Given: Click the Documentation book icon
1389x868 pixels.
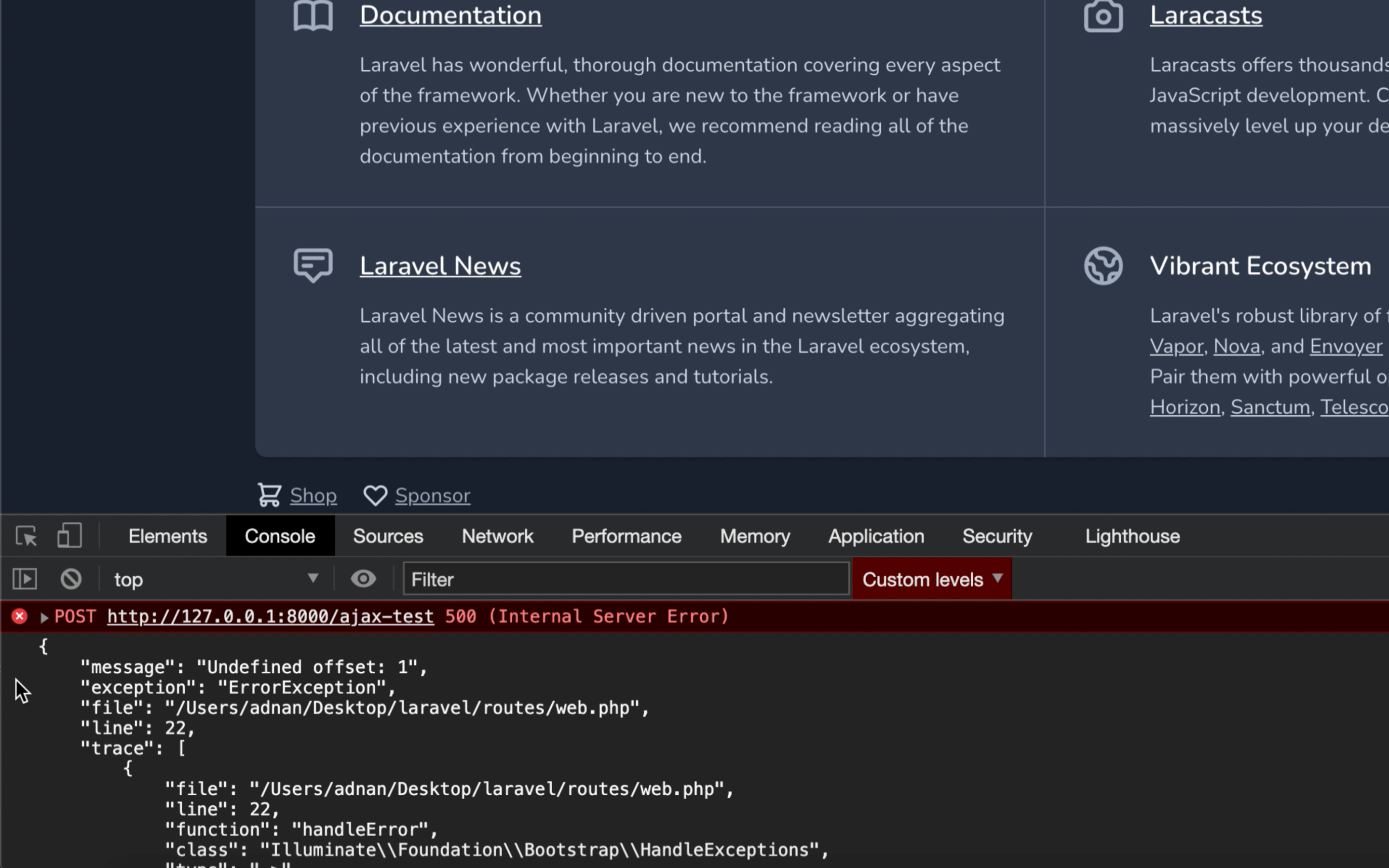Looking at the screenshot, I should point(313,15).
